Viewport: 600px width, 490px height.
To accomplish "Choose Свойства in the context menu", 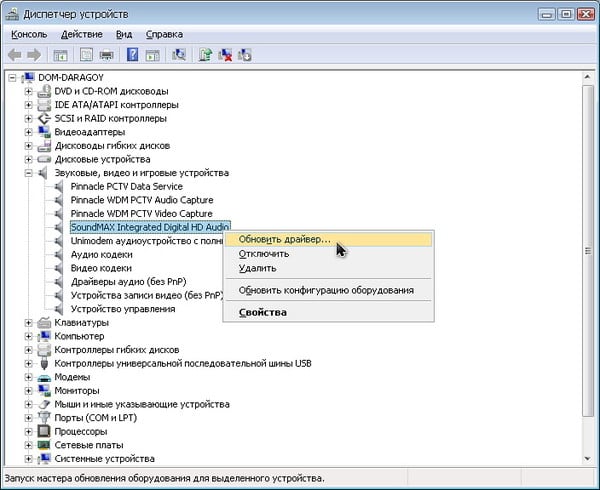I will tap(328, 312).
